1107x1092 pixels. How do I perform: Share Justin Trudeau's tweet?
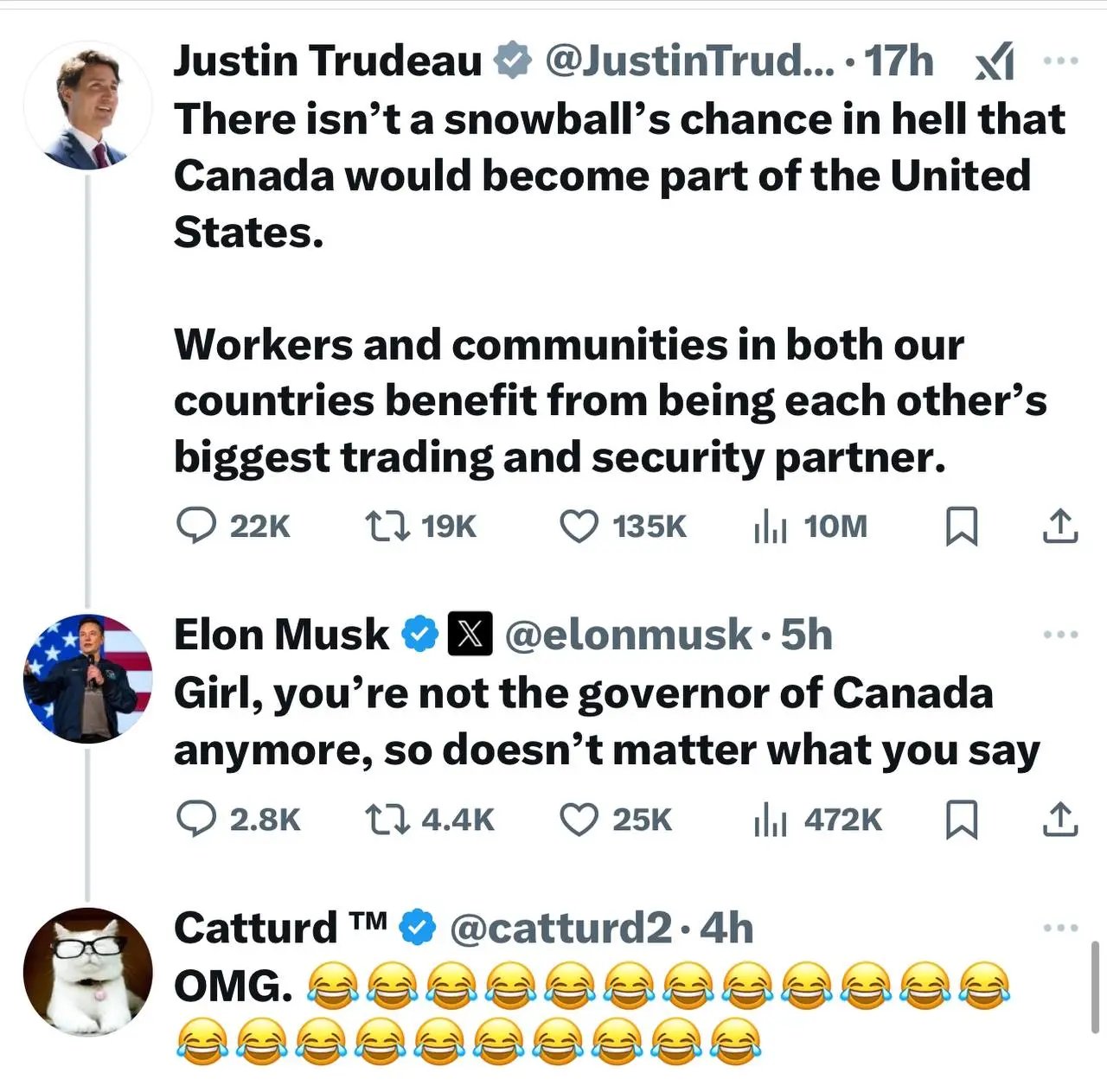tap(1059, 526)
